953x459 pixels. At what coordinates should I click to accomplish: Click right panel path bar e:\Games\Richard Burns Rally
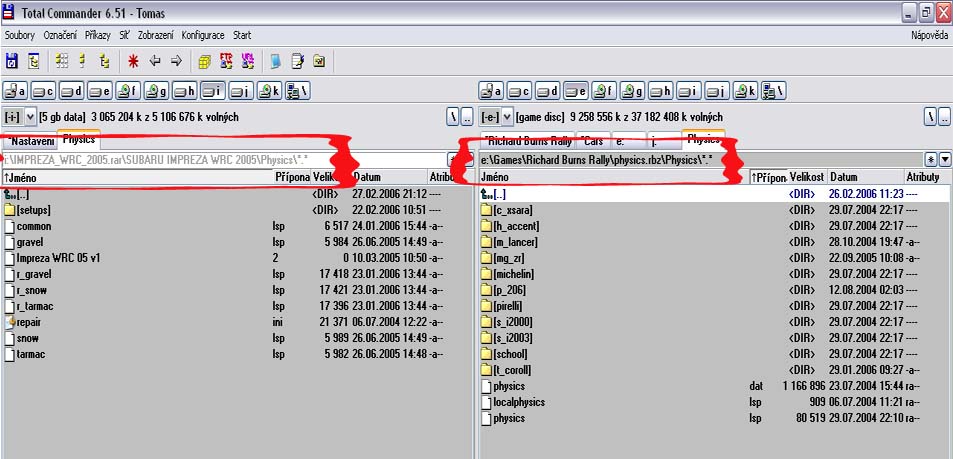click(x=700, y=159)
